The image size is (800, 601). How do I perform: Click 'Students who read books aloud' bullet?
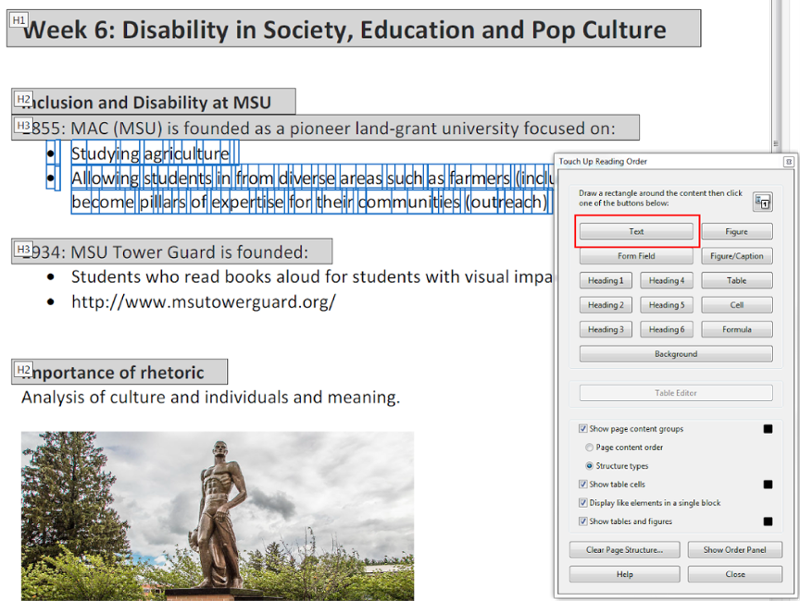312,277
